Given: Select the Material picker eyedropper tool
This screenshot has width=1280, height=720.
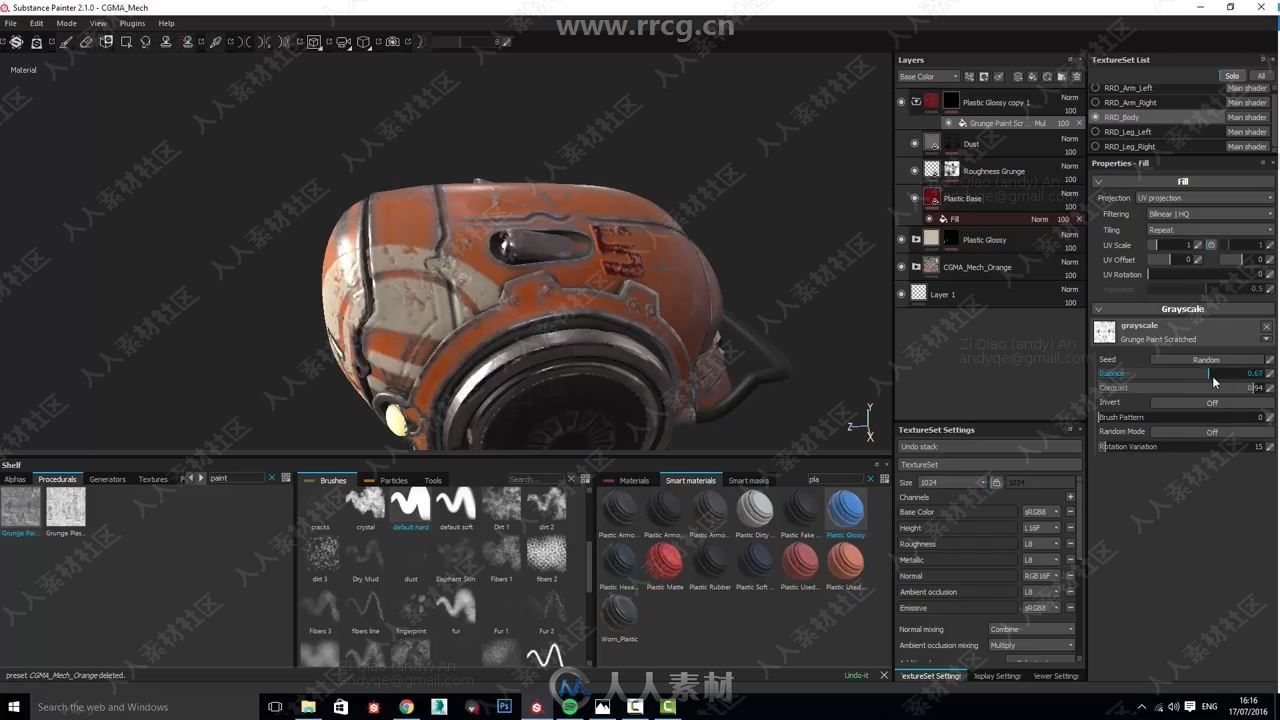Looking at the screenshot, I should pos(215,42).
